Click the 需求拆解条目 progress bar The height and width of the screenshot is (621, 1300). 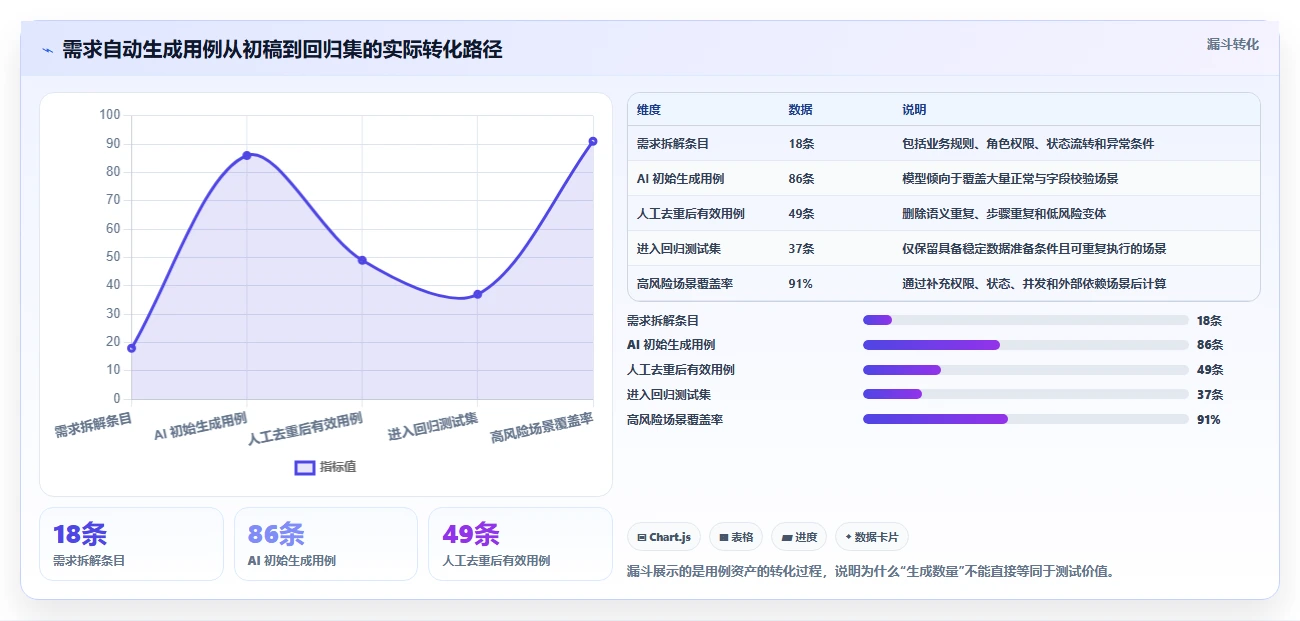1025,320
